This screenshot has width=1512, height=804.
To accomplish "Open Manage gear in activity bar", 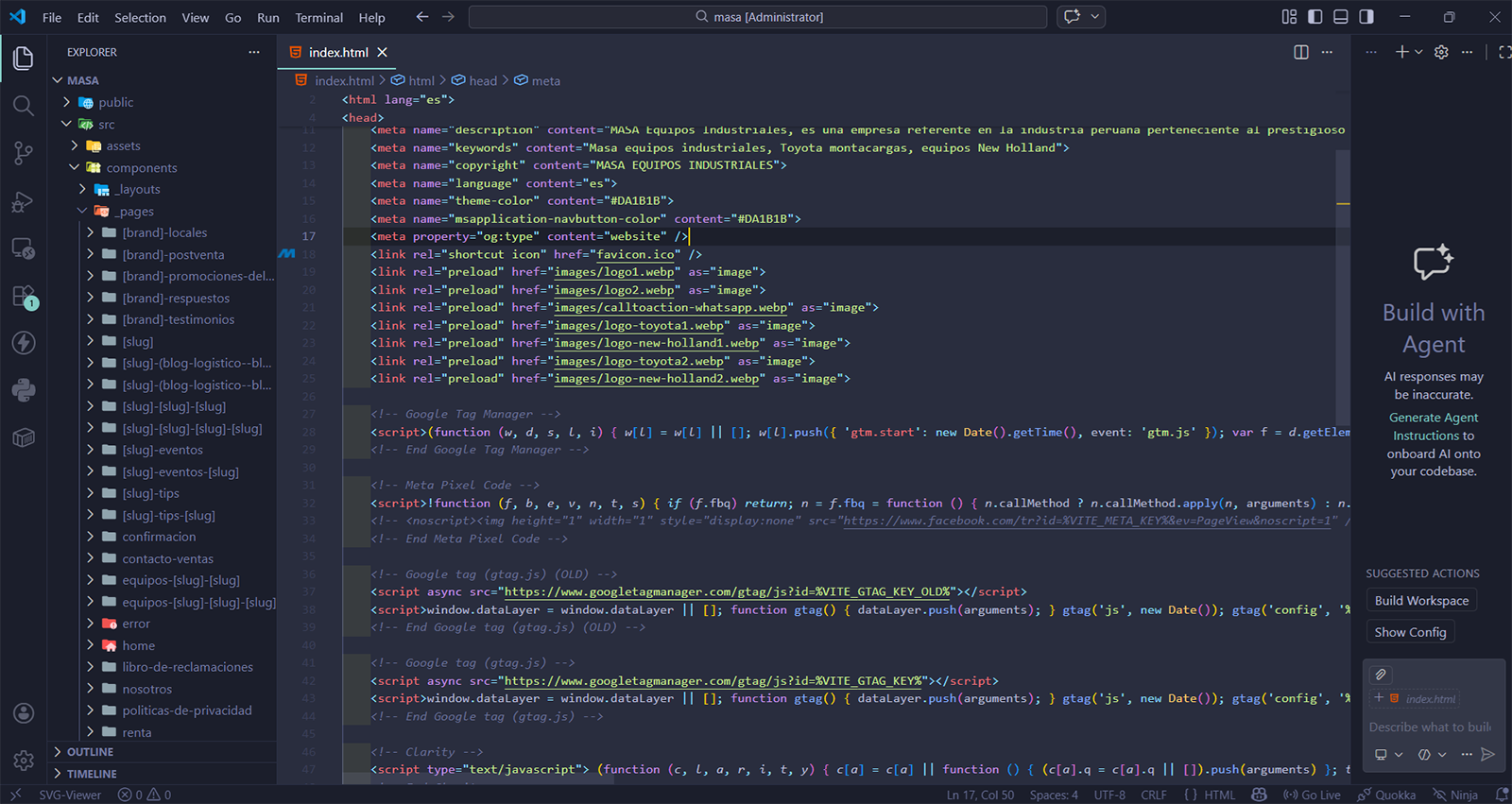I will 24,760.
